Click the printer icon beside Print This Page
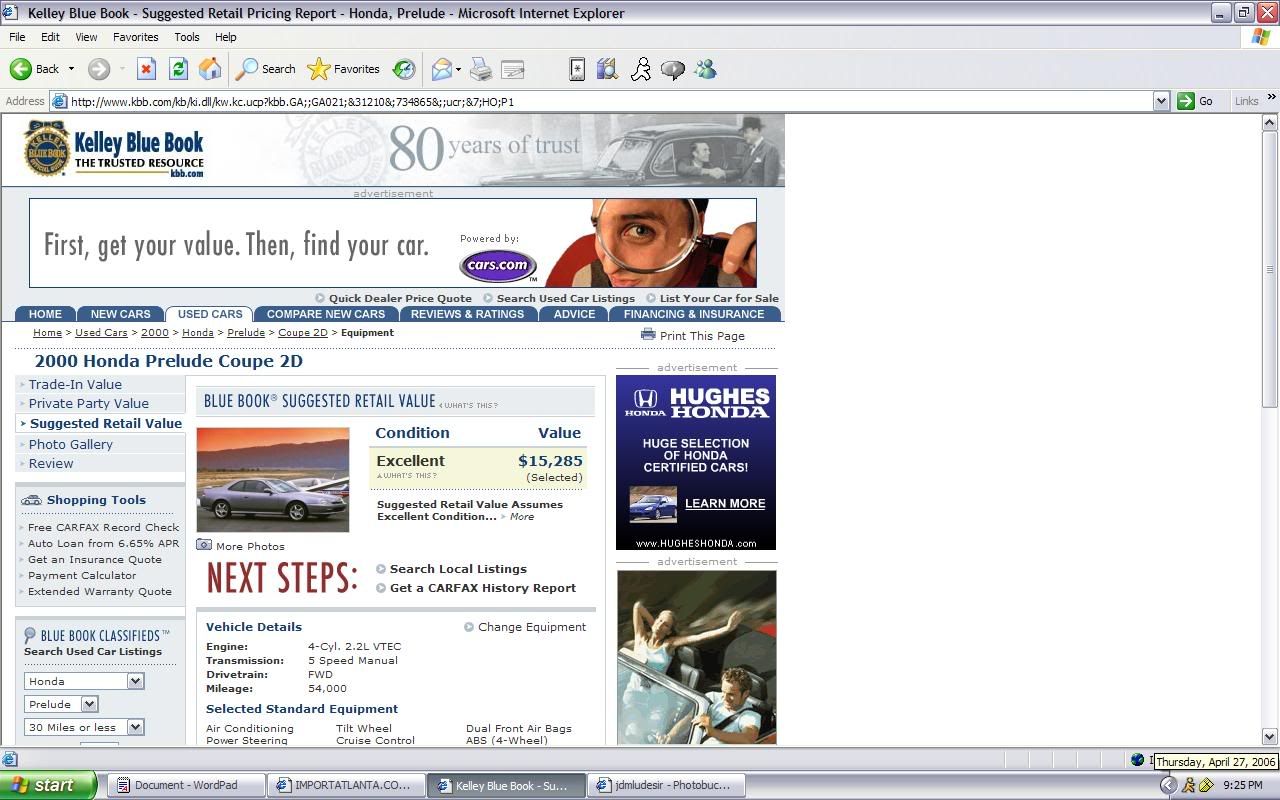Image resolution: width=1280 pixels, height=800 pixels. coord(648,335)
